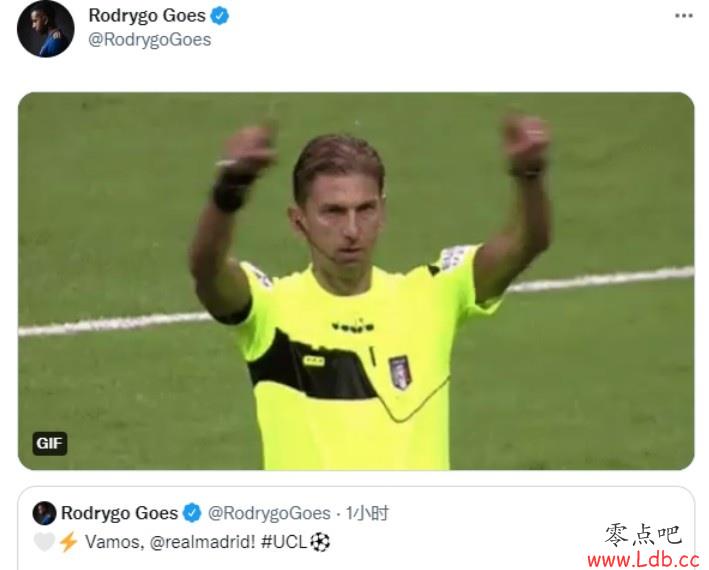Screen dimensions: 709x570
Task: Click the quoted tweet's small avatar
Action: pos(44,513)
